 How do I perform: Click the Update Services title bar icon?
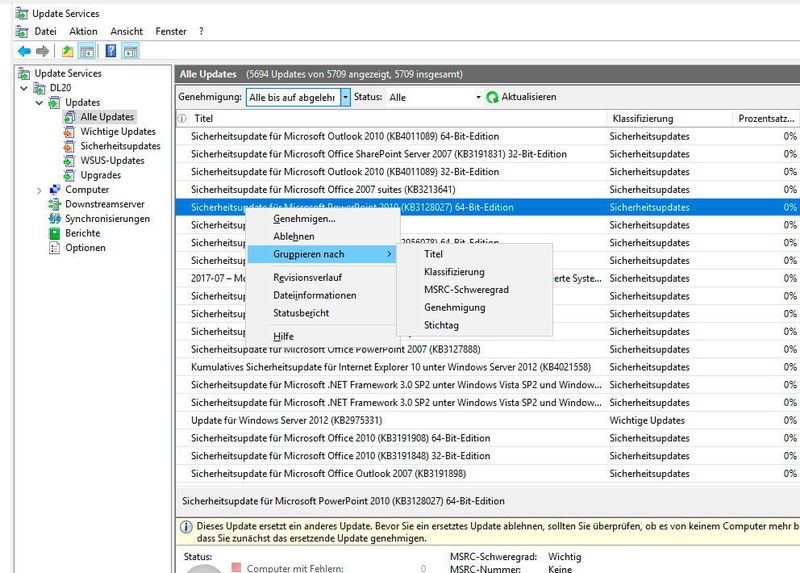[x=21, y=14]
